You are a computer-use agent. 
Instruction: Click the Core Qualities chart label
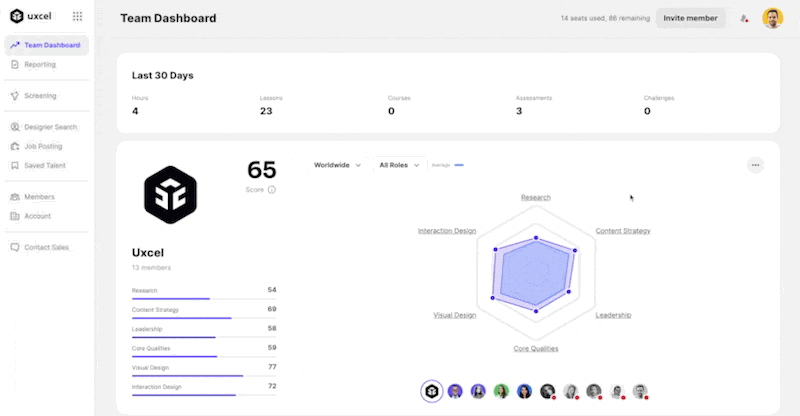pos(536,349)
